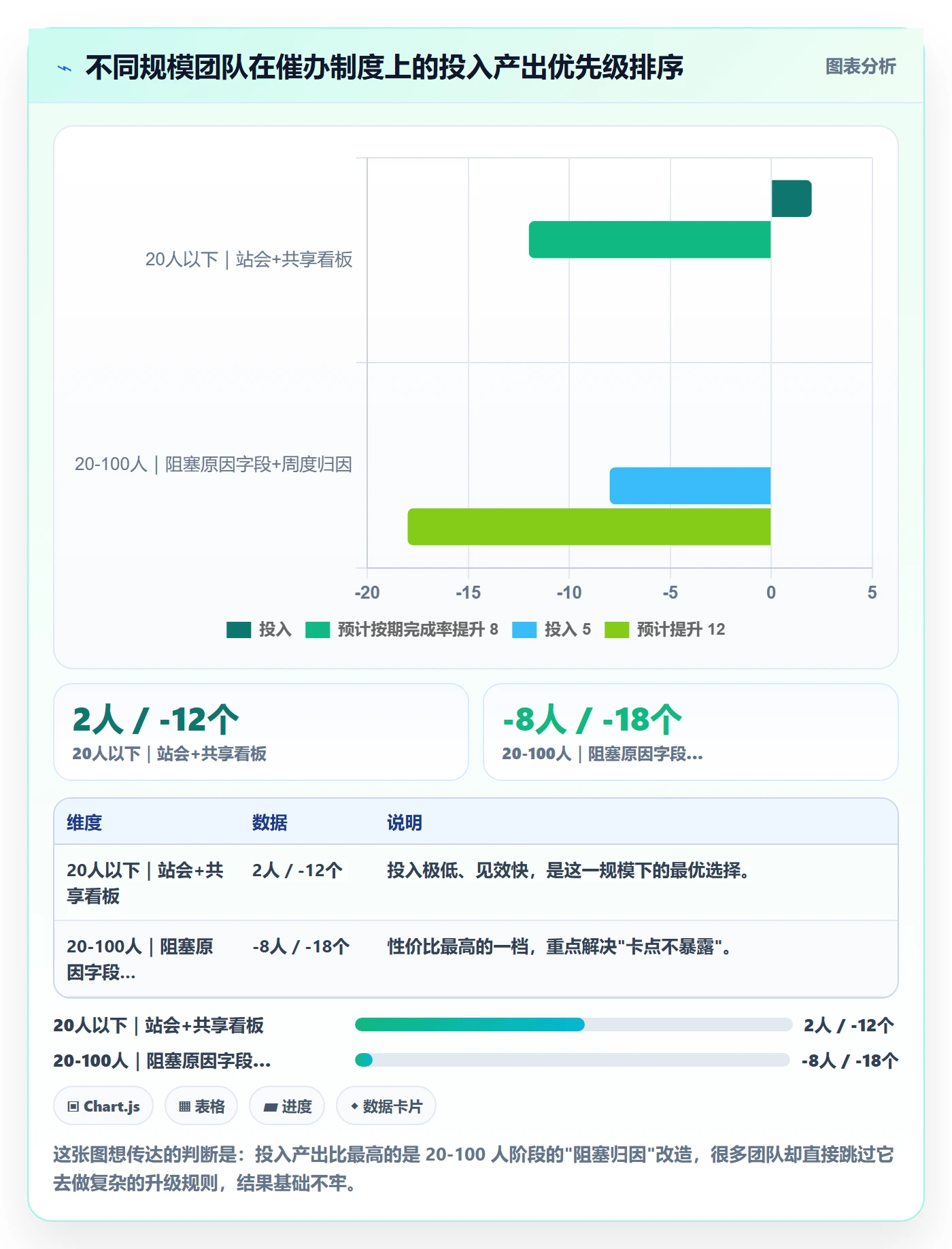Image resolution: width=952 pixels, height=1249 pixels.
Task: Click the 维度 column header
Action: pyautogui.click(x=84, y=822)
